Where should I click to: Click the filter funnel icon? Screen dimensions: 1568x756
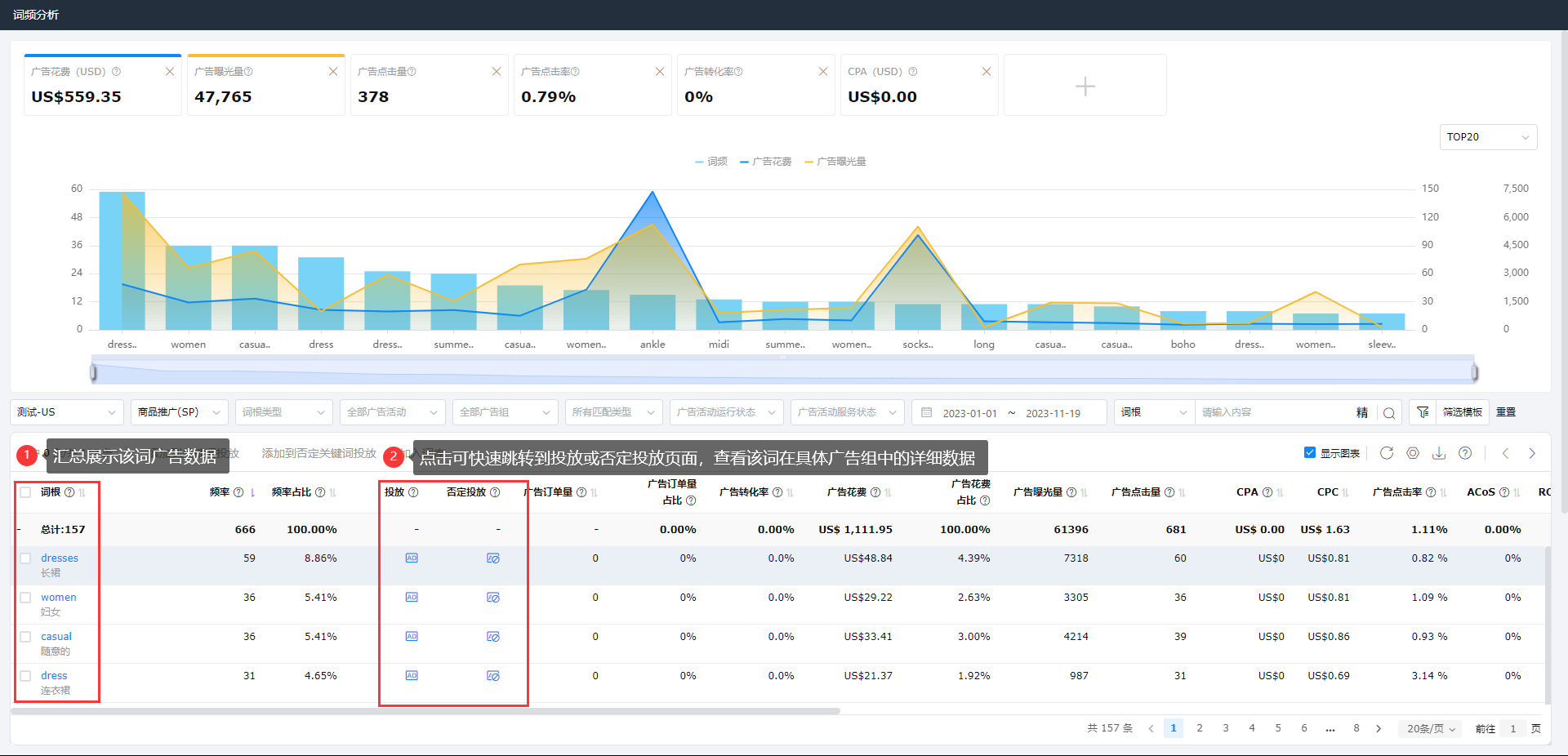click(1423, 412)
